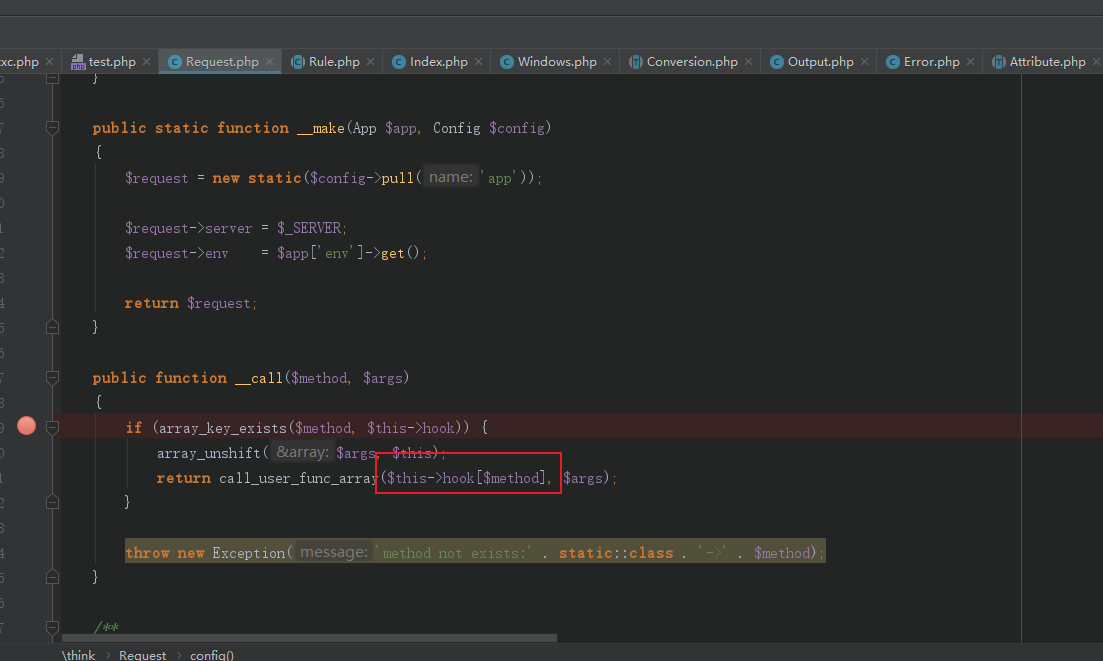Open the Windows.php tab
1103x661 pixels.
click(x=555, y=62)
